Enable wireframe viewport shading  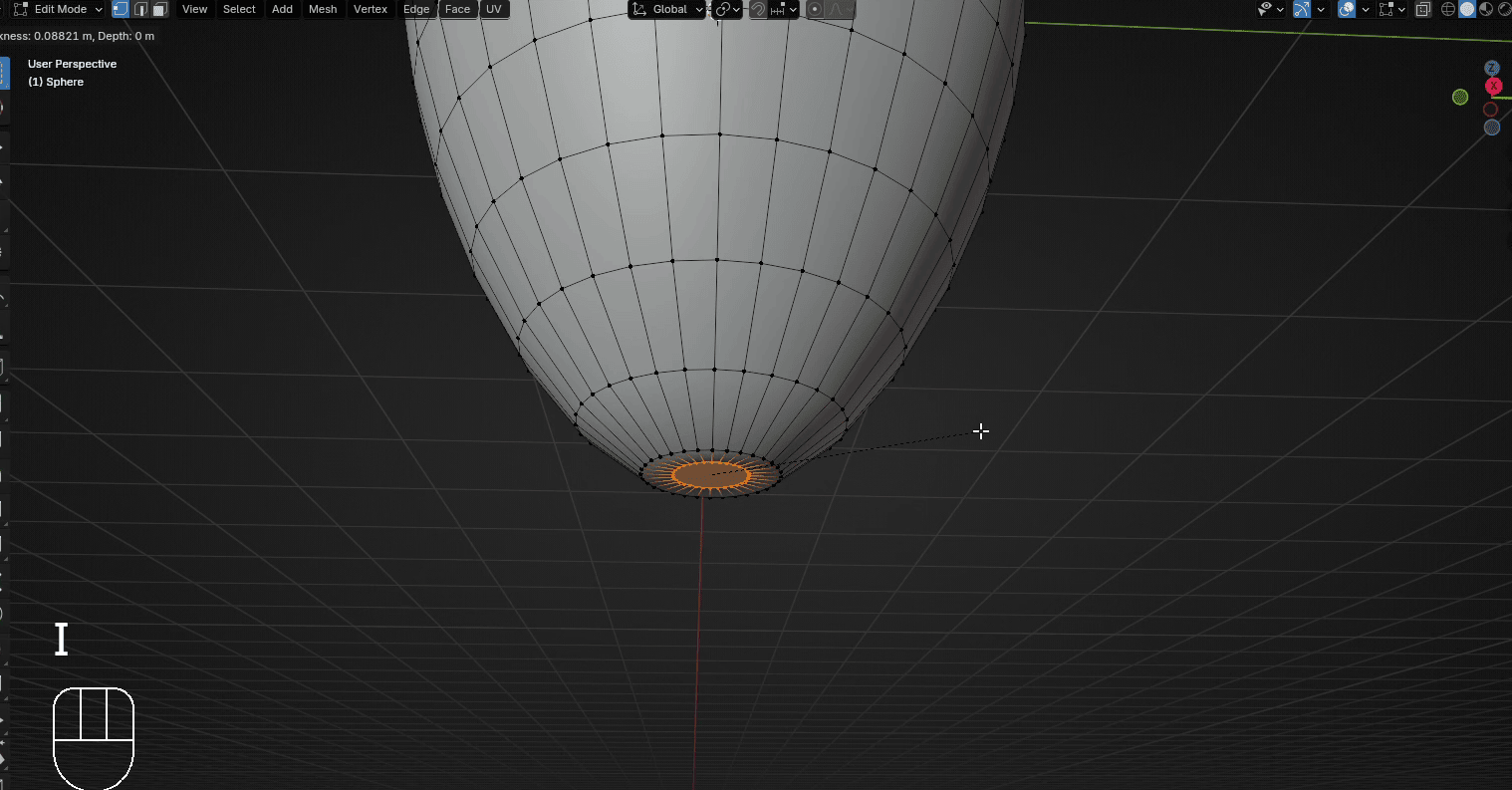[1448, 9]
